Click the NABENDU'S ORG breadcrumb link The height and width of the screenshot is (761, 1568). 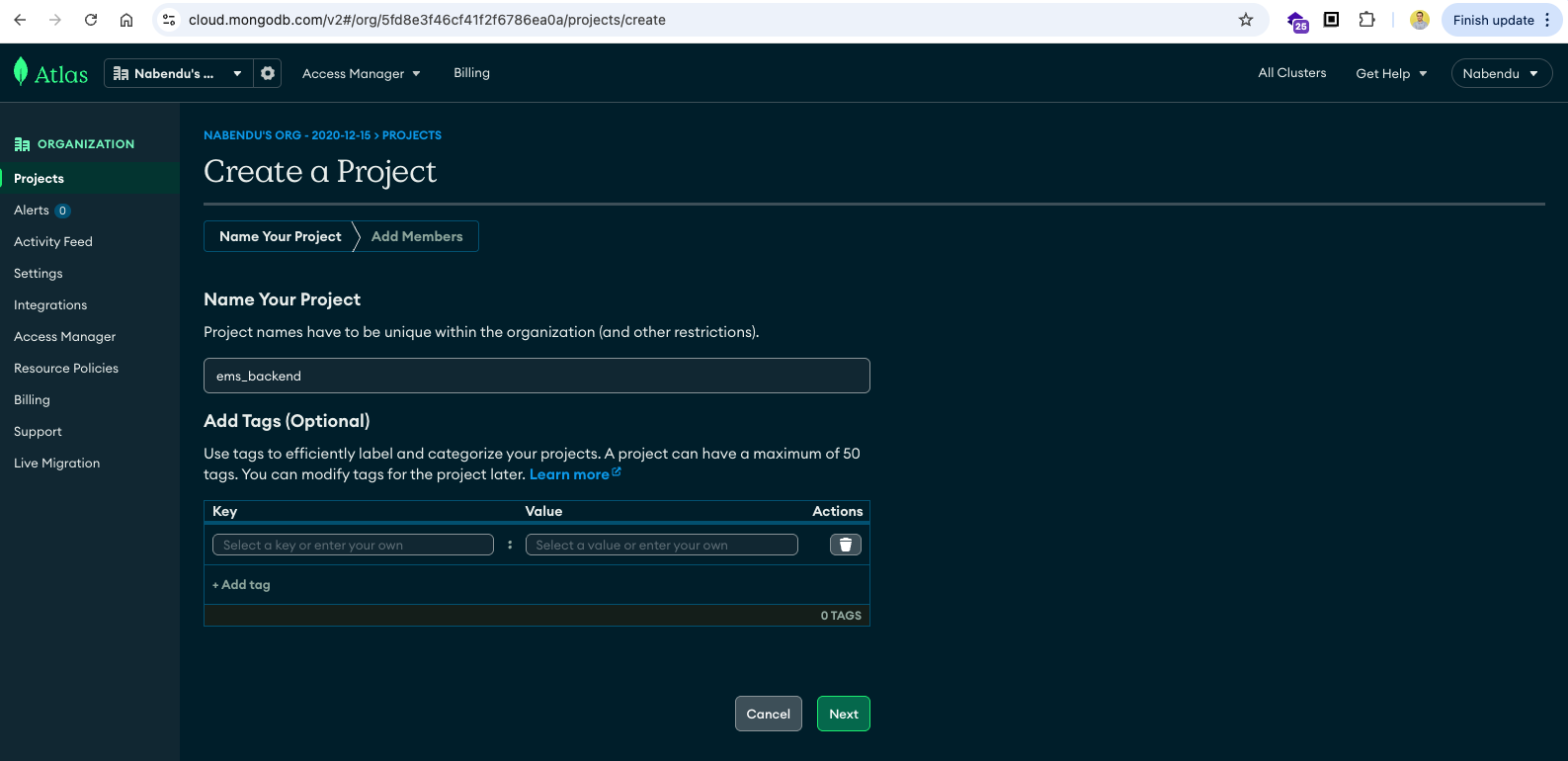tap(288, 135)
